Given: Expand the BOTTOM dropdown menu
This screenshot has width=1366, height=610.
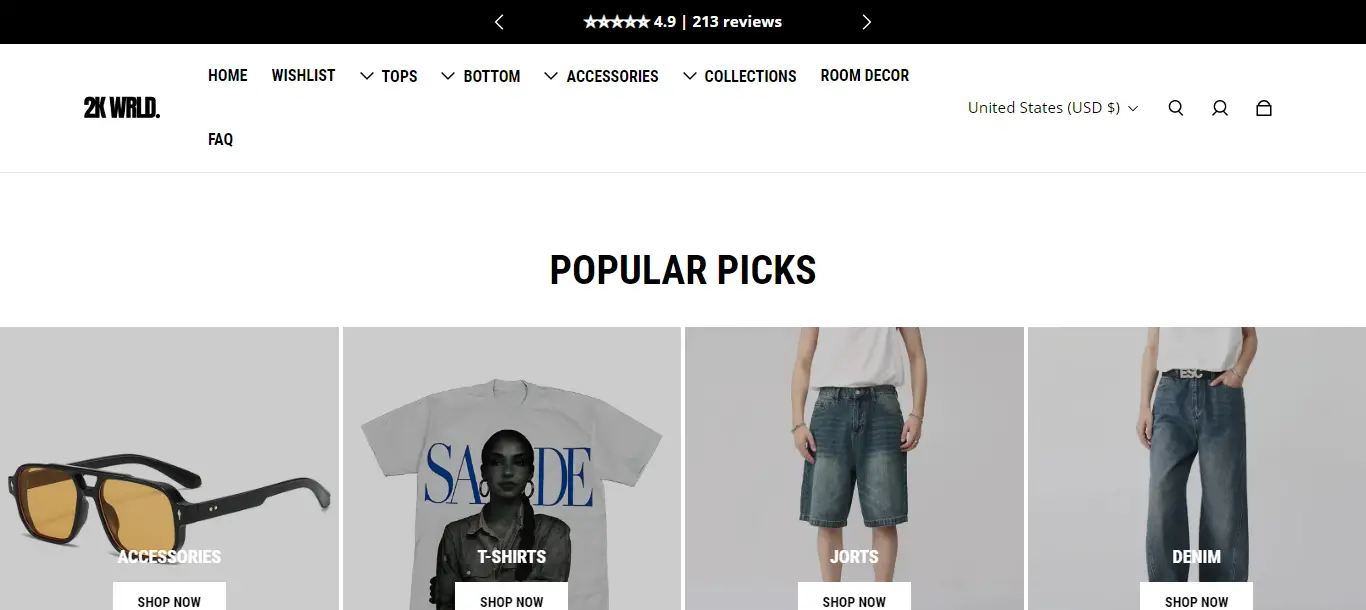Looking at the screenshot, I should click(x=480, y=76).
